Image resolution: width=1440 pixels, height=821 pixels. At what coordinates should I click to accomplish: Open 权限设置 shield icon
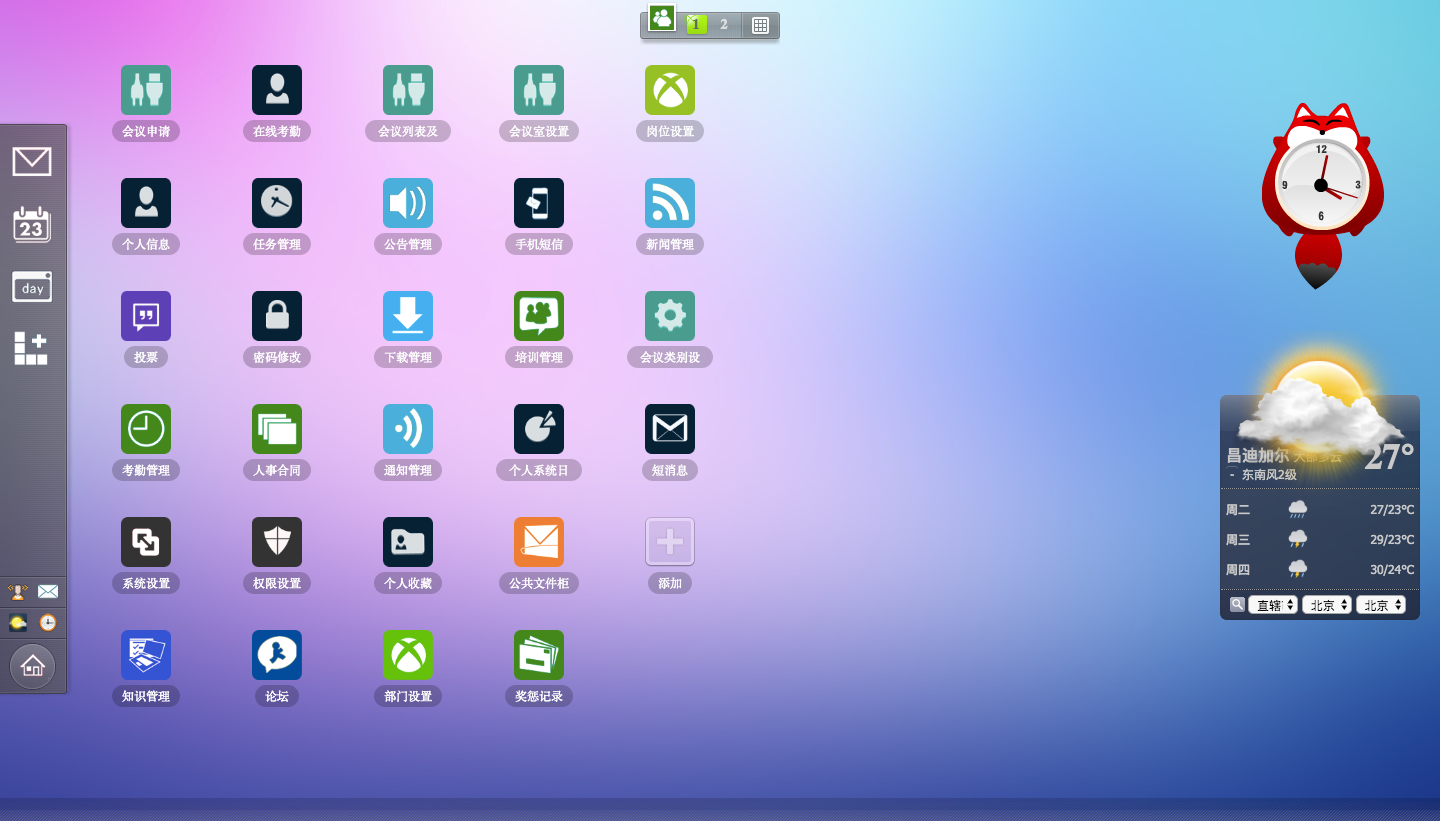coord(277,542)
